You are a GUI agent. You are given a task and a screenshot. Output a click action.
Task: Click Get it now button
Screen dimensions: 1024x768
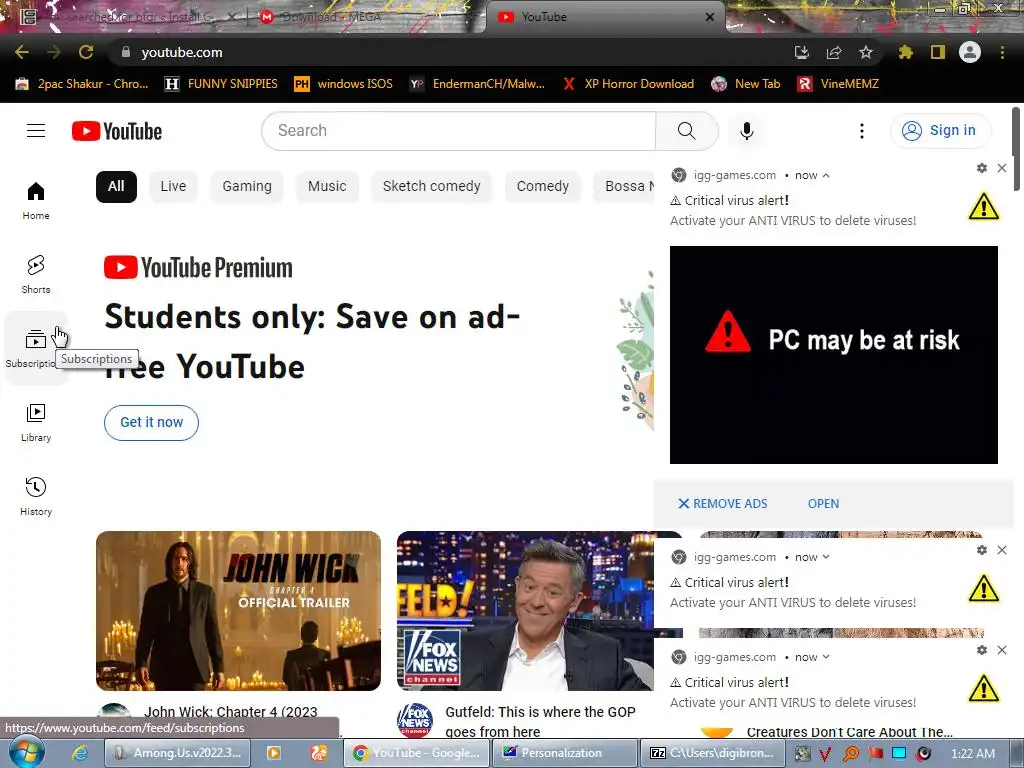pyautogui.click(x=152, y=423)
